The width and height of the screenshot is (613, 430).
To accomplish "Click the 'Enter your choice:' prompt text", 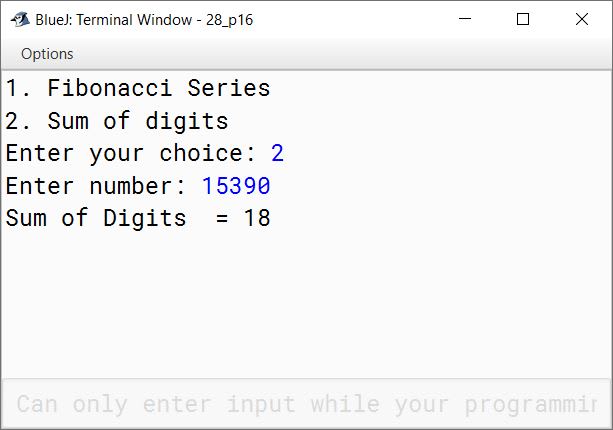I will pos(131,153).
